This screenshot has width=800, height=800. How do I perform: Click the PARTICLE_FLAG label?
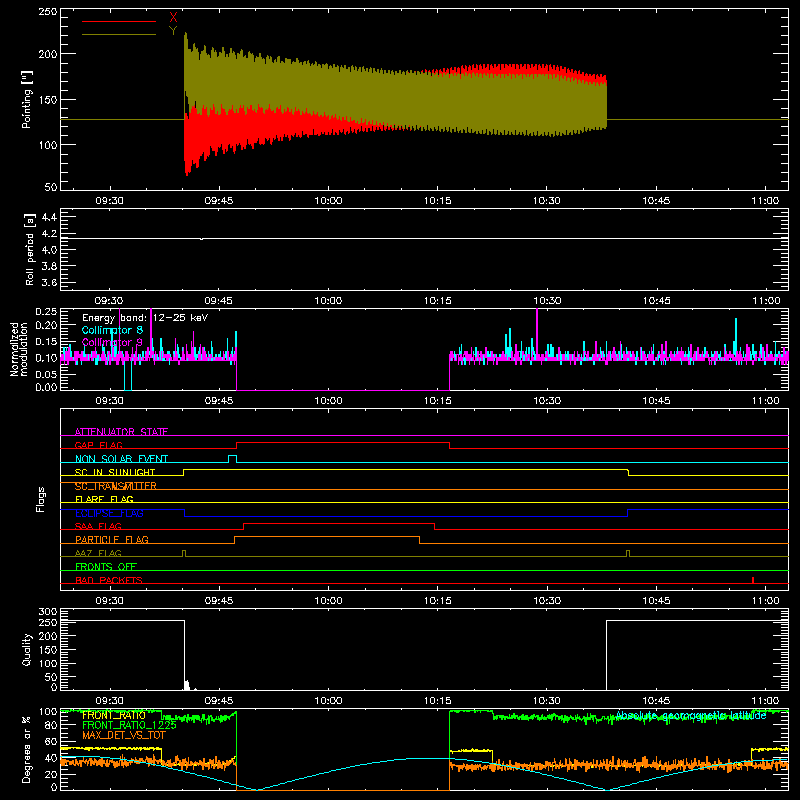[112, 539]
